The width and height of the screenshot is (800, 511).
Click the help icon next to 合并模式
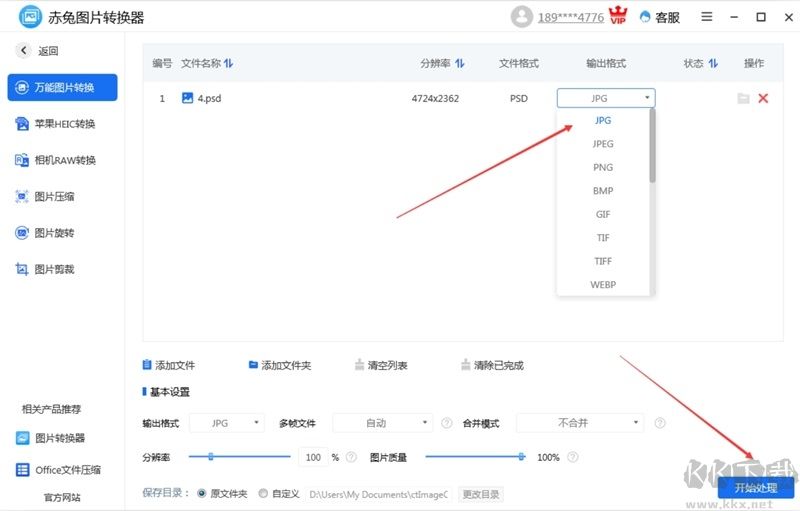click(x=660, y=423)
